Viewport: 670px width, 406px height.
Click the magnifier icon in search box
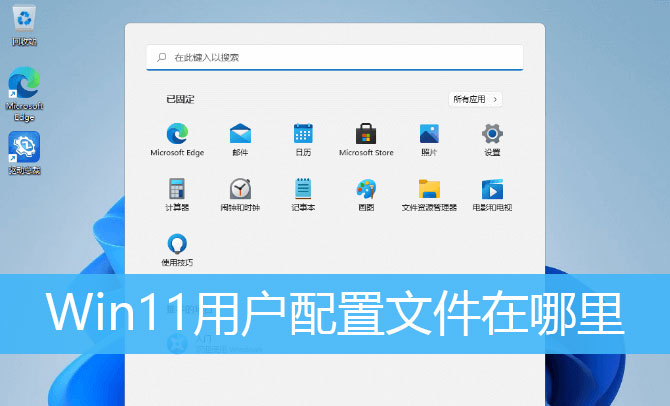coord(162,57)
